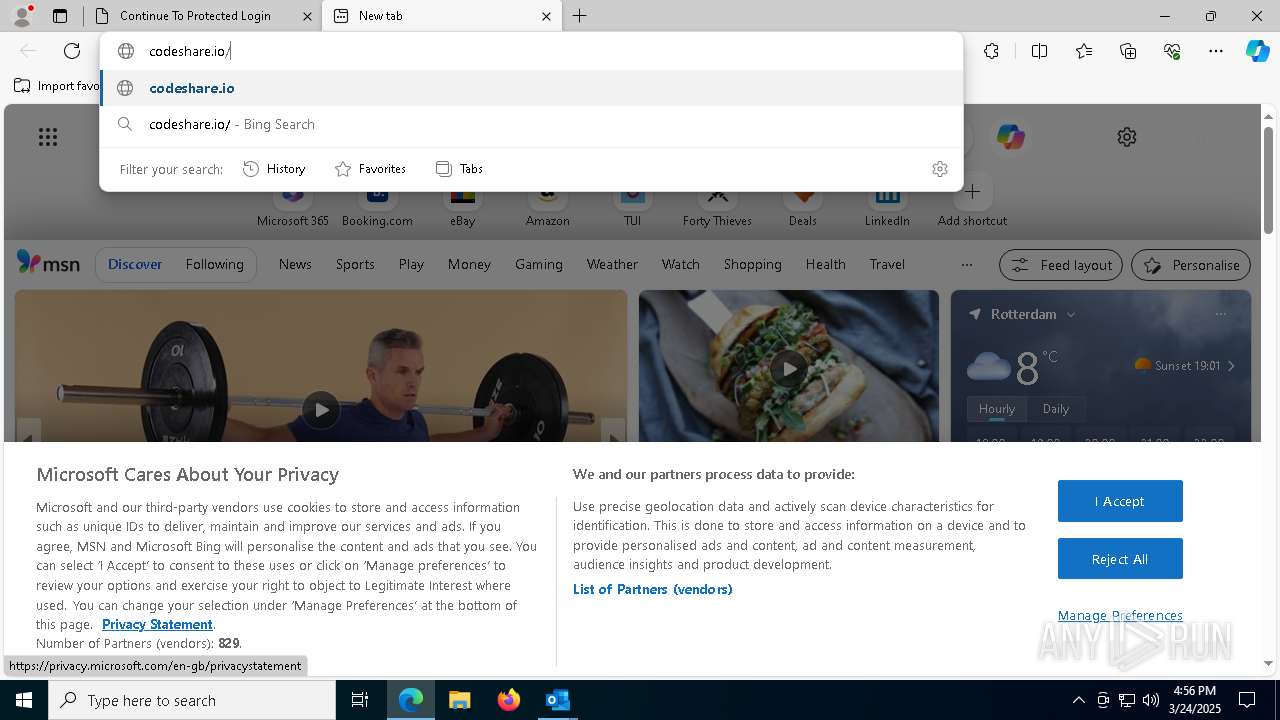This screenshot has width=1280, height=720.
Task: Open the Collections toolbar icon
Action: 1128,51
